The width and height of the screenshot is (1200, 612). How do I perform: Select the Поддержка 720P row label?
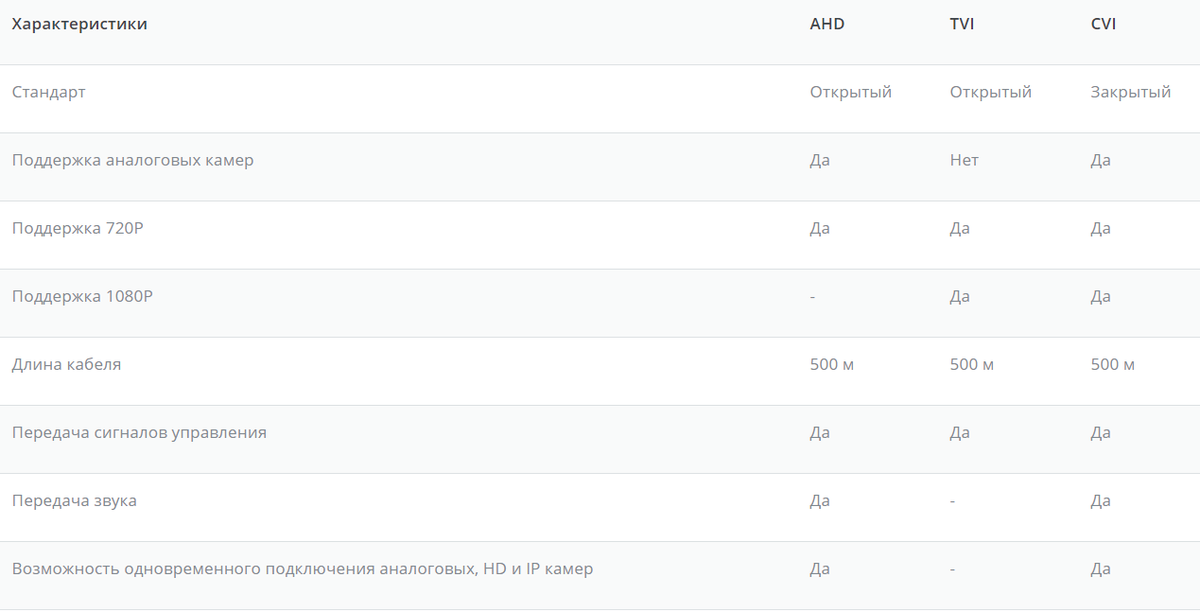pos(78,228)
